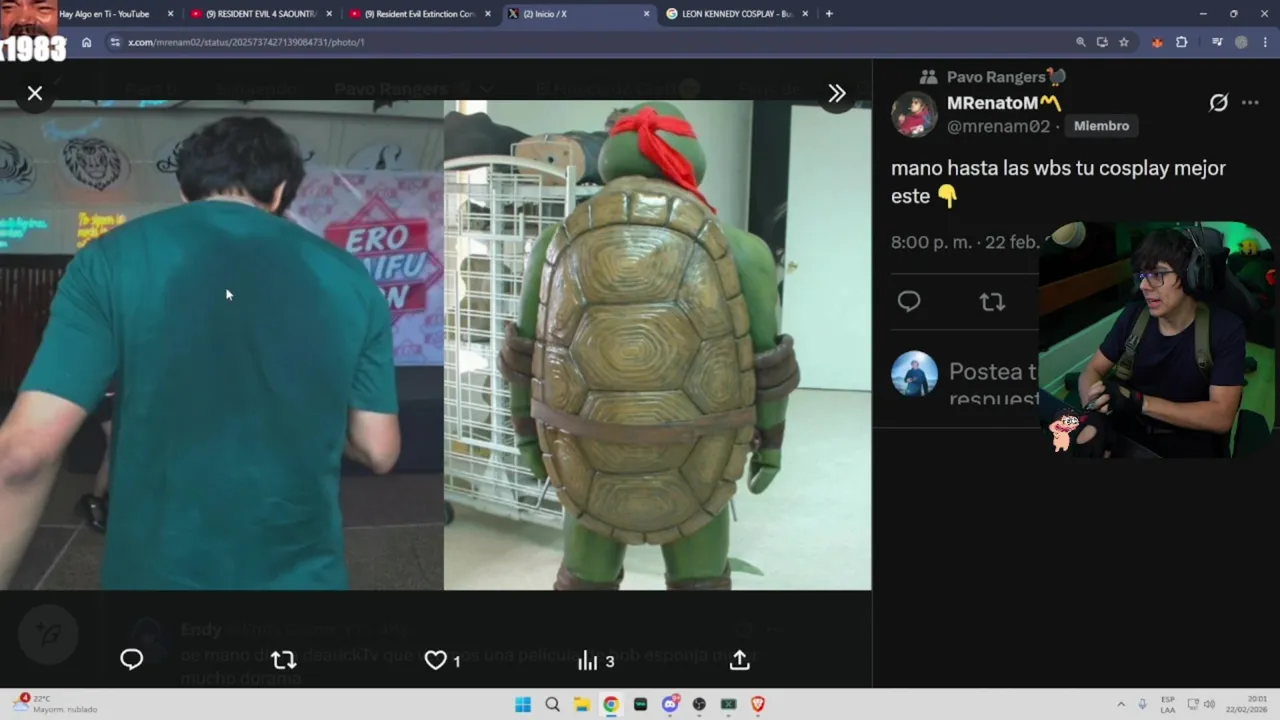Show hidden system tray icons

pos(1121,704)
